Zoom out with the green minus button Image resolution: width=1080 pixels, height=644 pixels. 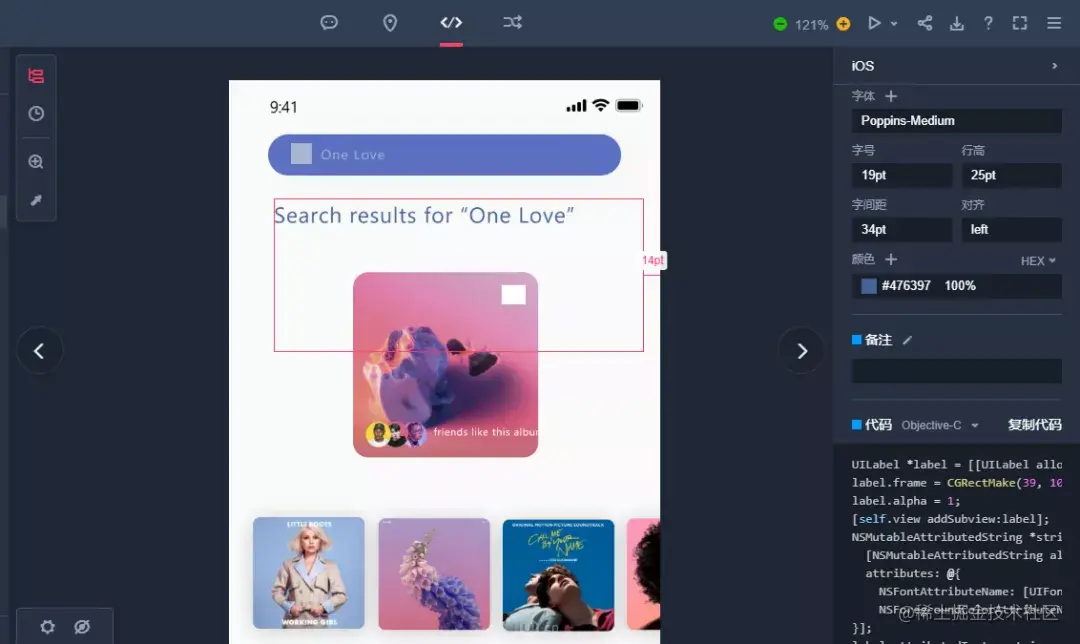click(780, 24)
